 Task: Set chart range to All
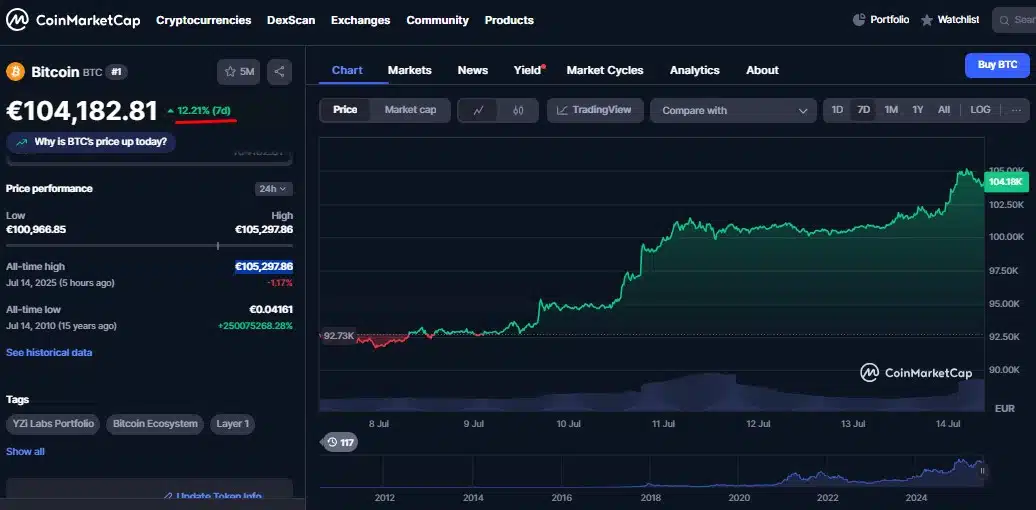944,110
